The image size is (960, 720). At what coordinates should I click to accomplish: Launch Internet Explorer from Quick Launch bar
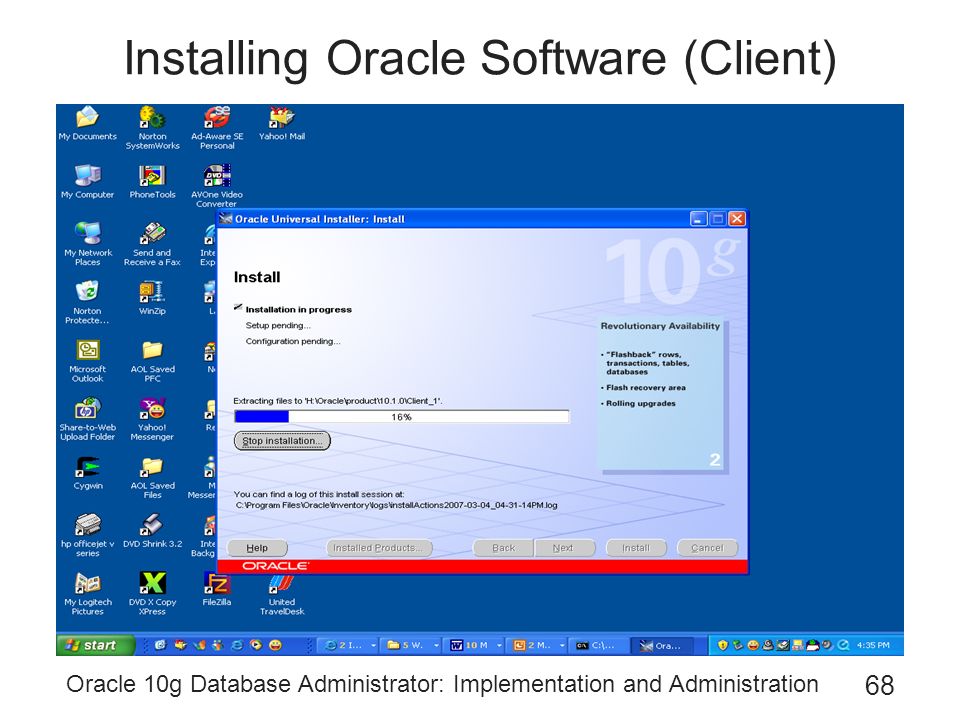pyautogui.click(x=236, y=645)
